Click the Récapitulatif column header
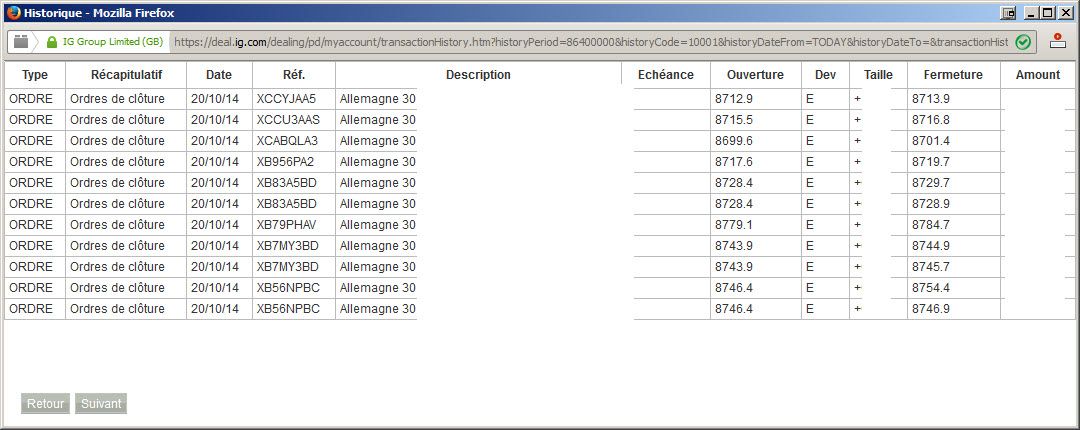 [126, 75]
